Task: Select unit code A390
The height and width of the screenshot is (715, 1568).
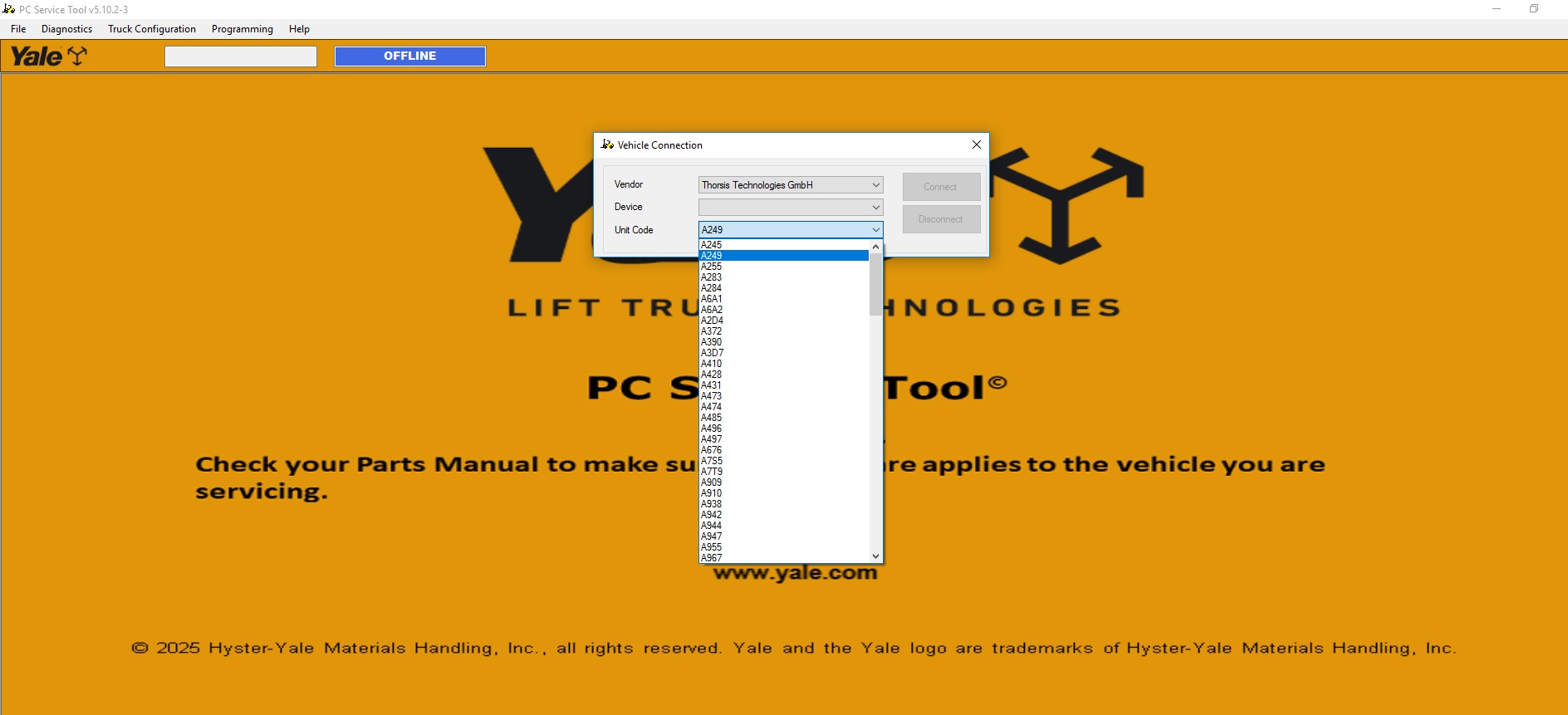Action: pyautogui.click(x=784, y=342)
